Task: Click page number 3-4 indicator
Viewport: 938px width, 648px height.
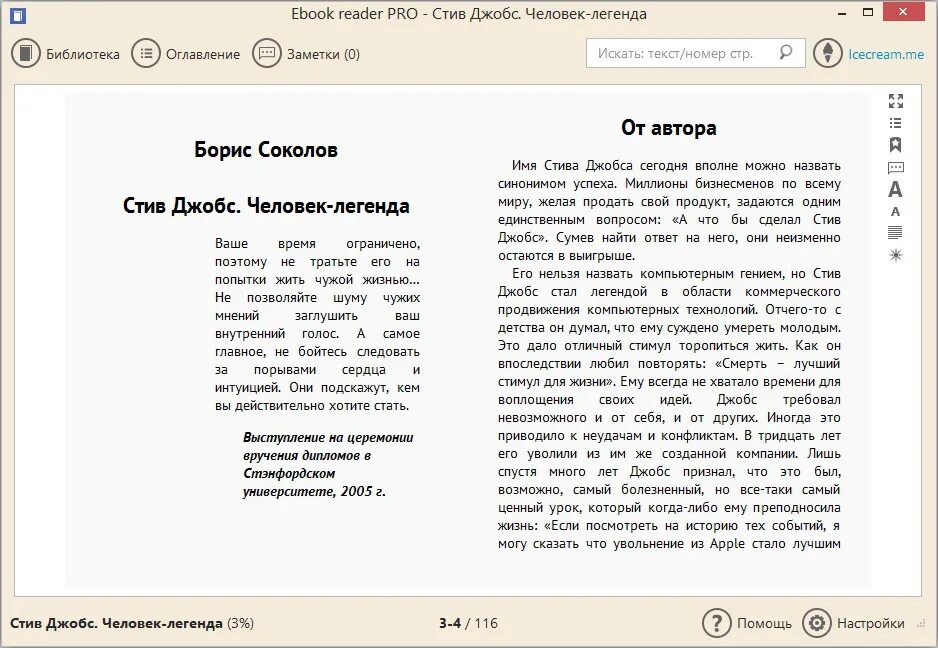Action: [452, 622]
